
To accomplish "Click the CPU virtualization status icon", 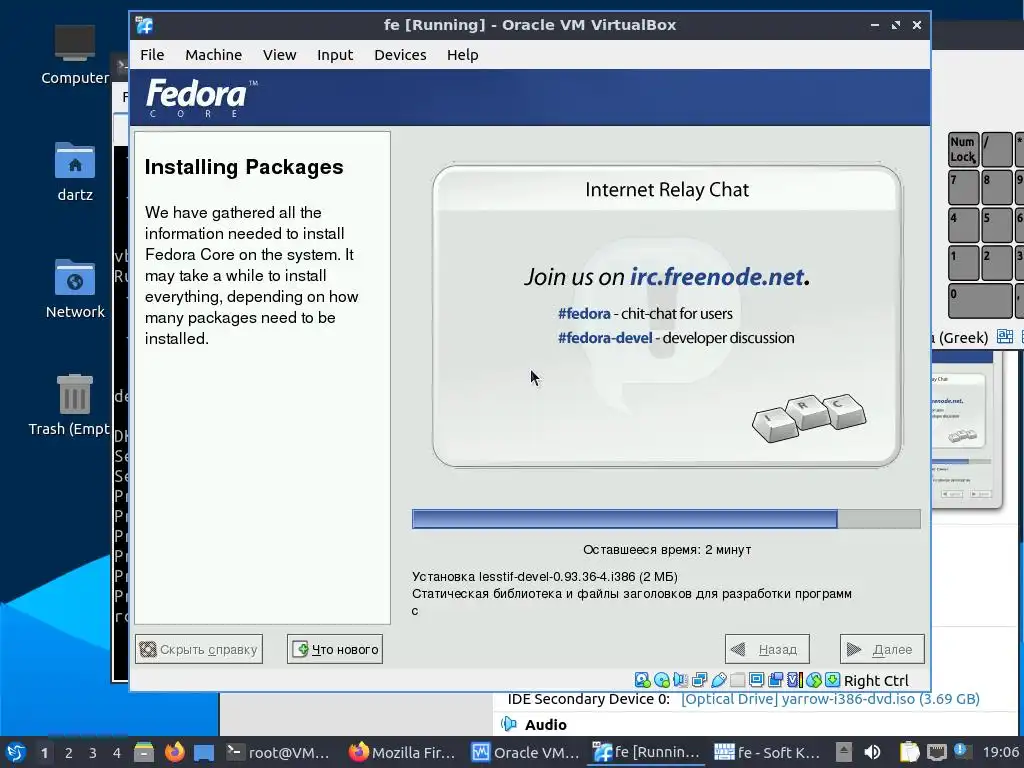I will (x=794, y=680).
